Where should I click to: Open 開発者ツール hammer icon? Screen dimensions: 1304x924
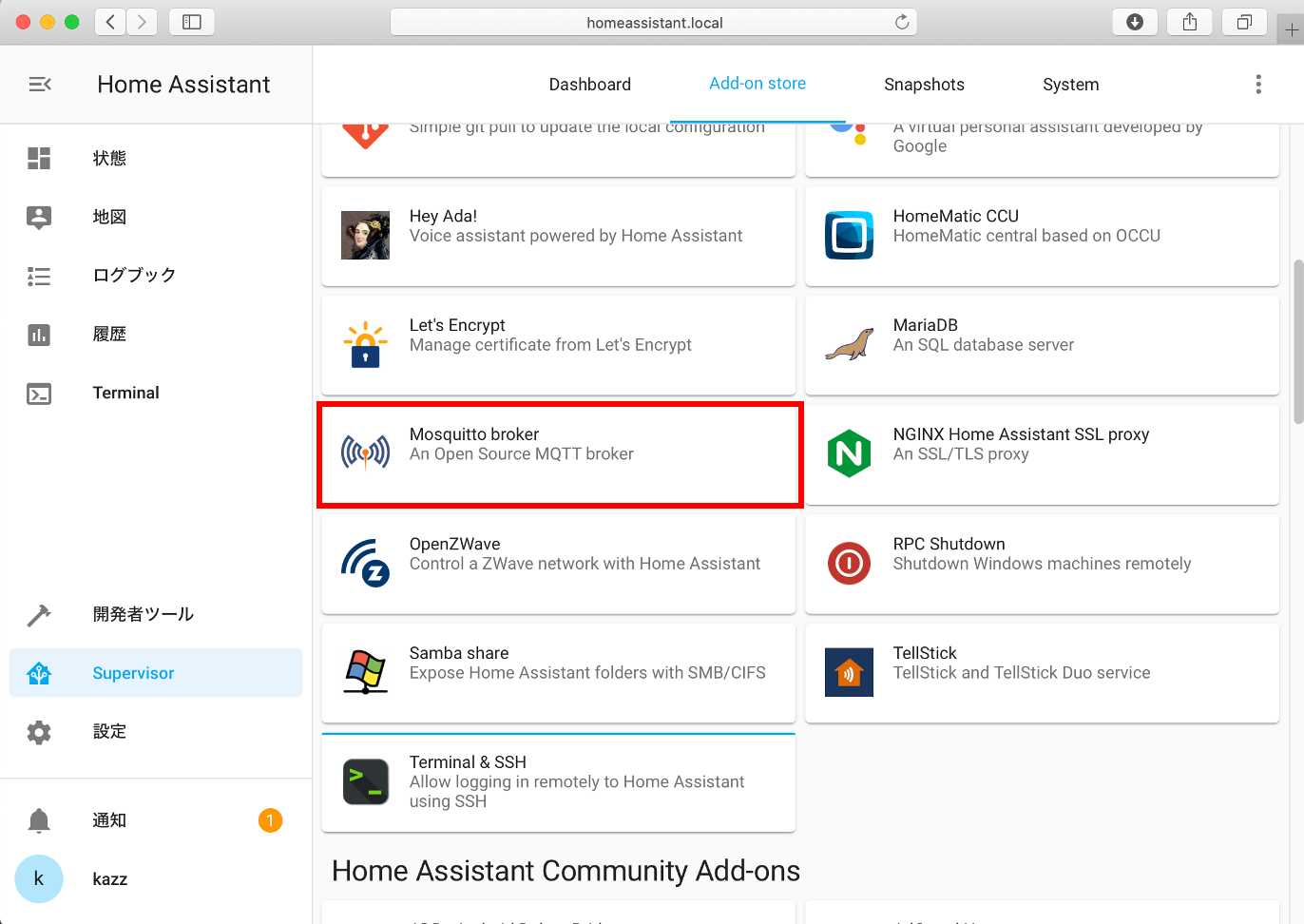39,615
